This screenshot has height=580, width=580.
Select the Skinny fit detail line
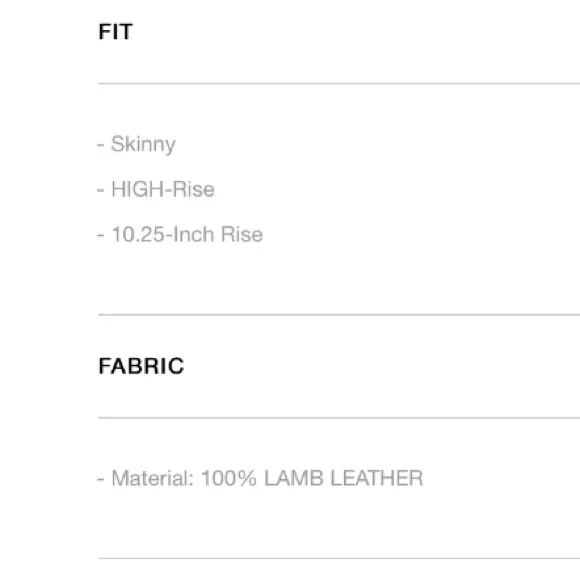[136, 144]
